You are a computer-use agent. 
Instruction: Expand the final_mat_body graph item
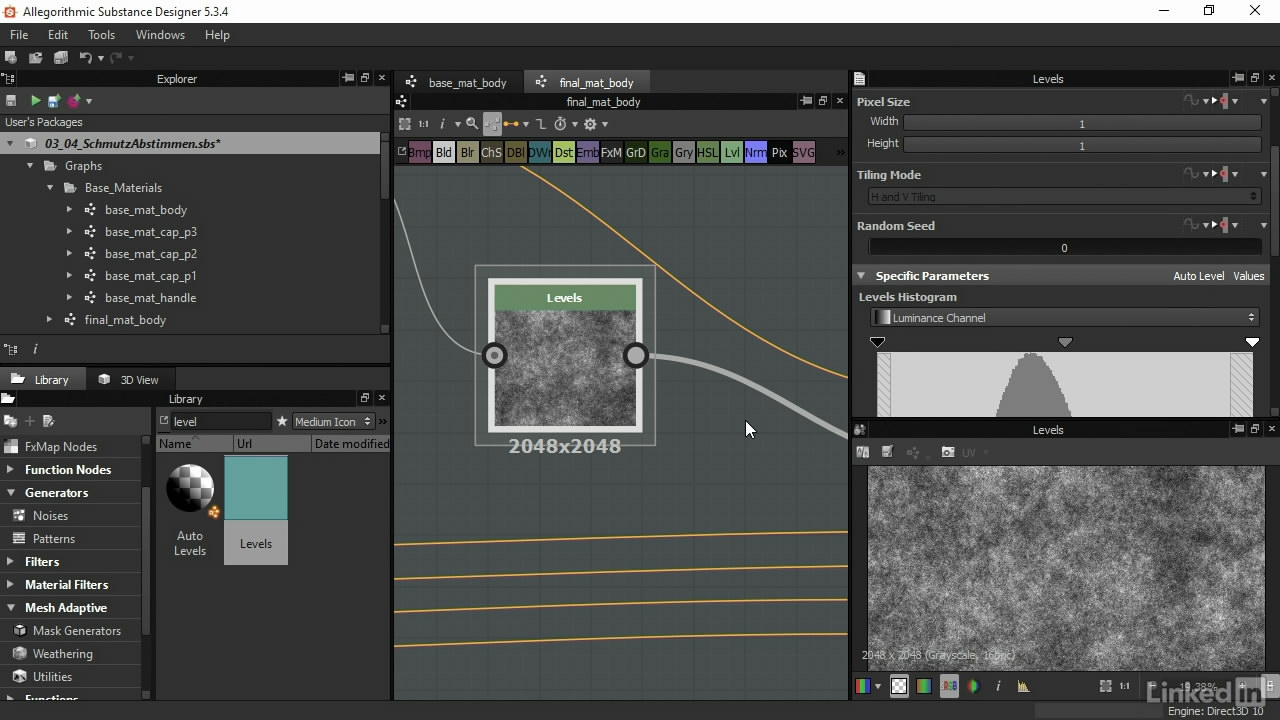(x=49, y=320)
